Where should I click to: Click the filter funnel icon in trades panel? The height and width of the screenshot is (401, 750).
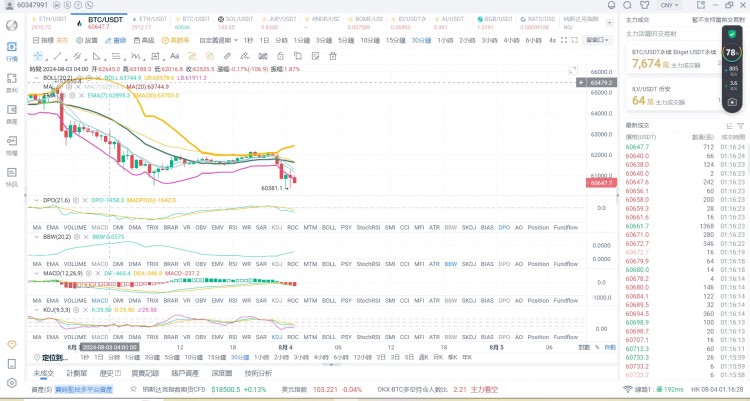[x=740, y=126]
